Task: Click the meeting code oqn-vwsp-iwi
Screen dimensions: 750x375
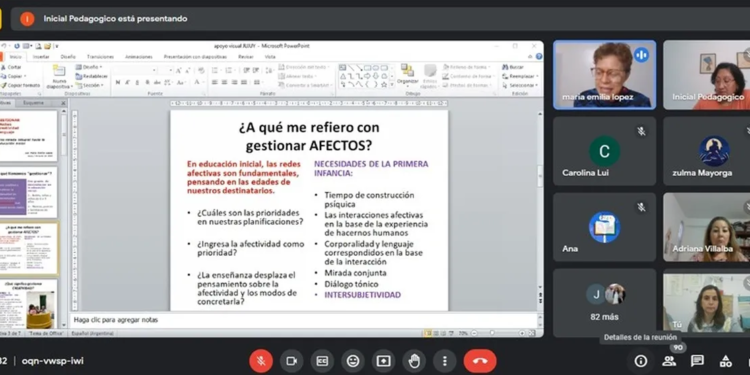Action: click(53, 361)
